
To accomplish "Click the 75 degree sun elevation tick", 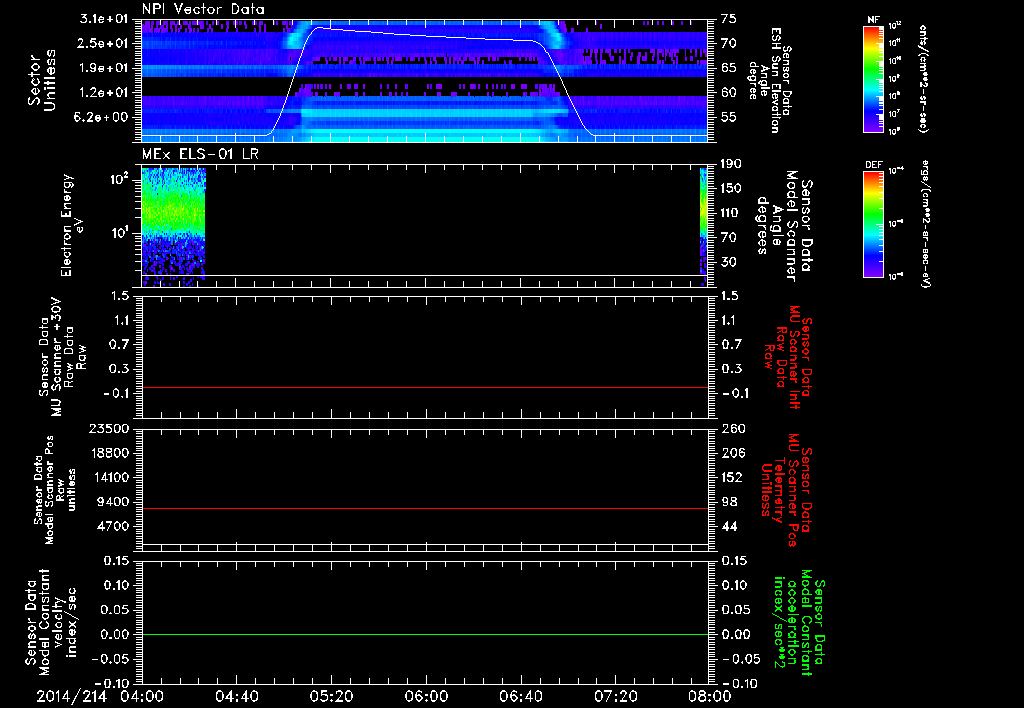I will pos(729,19).
